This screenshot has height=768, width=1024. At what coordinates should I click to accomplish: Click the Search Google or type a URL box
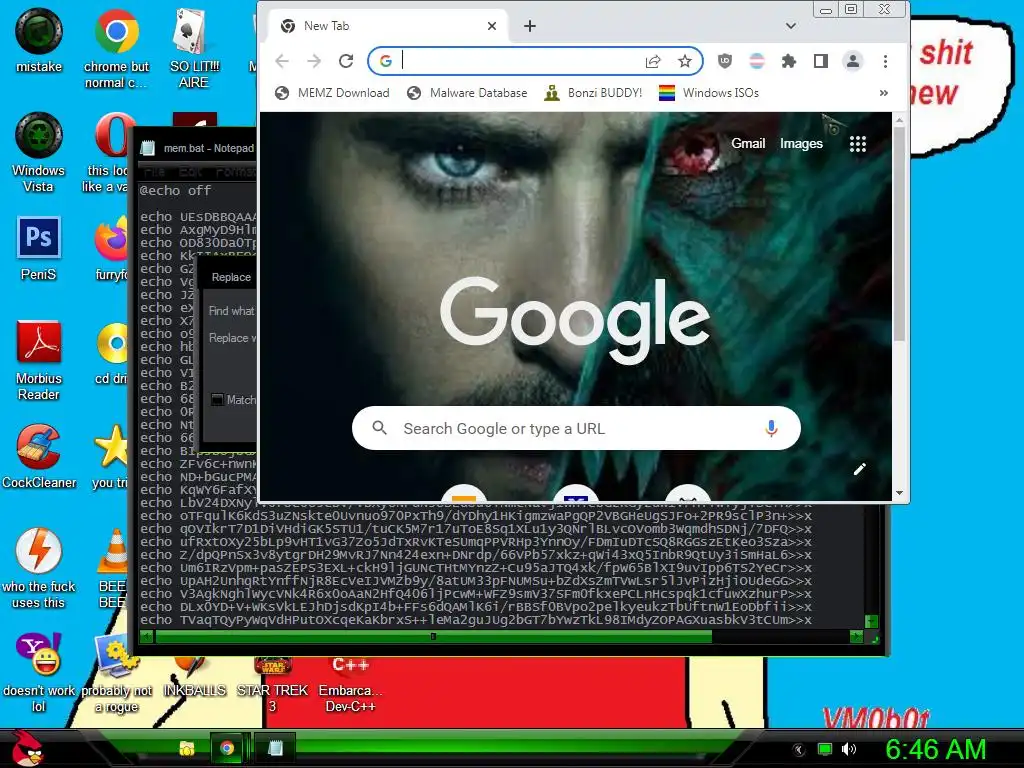point(576,428)
